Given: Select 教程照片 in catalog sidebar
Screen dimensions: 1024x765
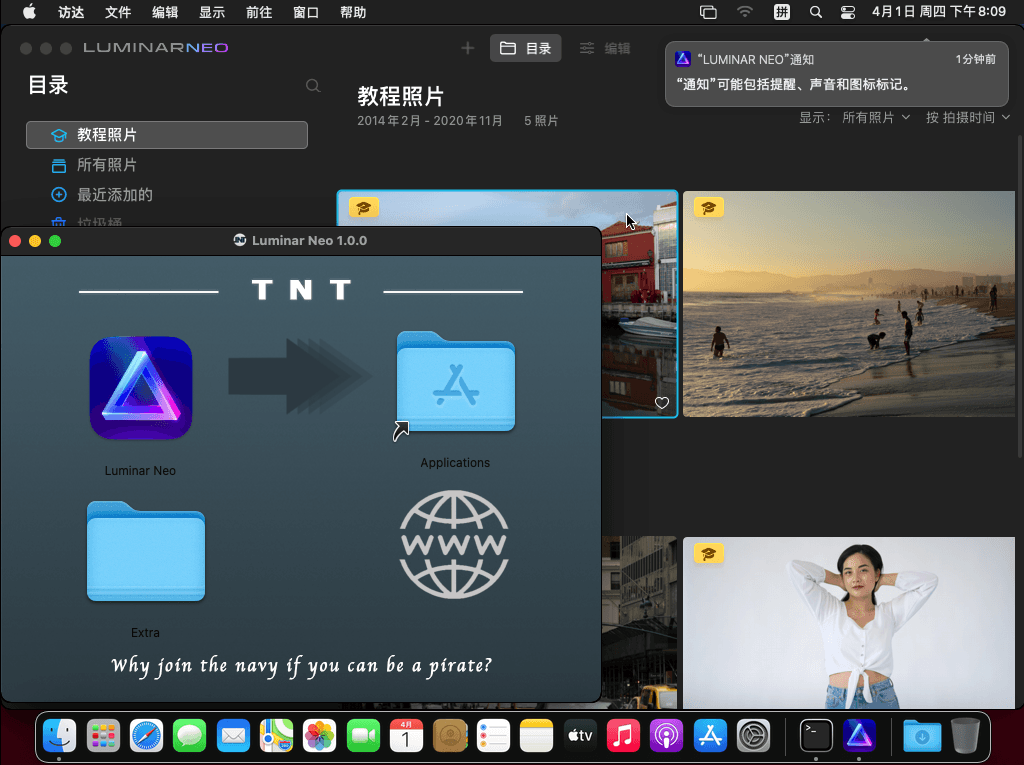Looking at the screenshot, I should coord(167,135).
